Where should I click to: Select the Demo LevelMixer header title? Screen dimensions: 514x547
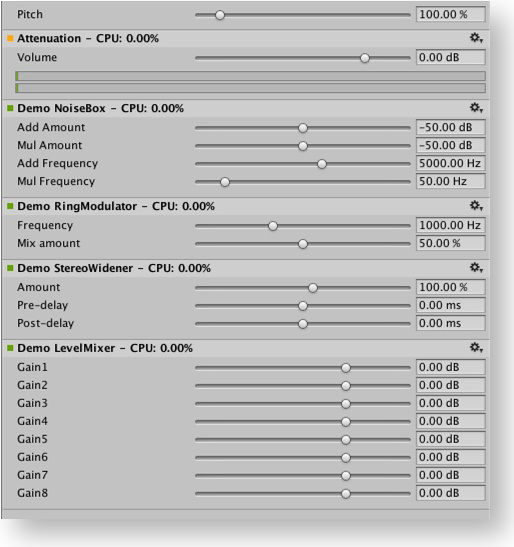point(105,348)
